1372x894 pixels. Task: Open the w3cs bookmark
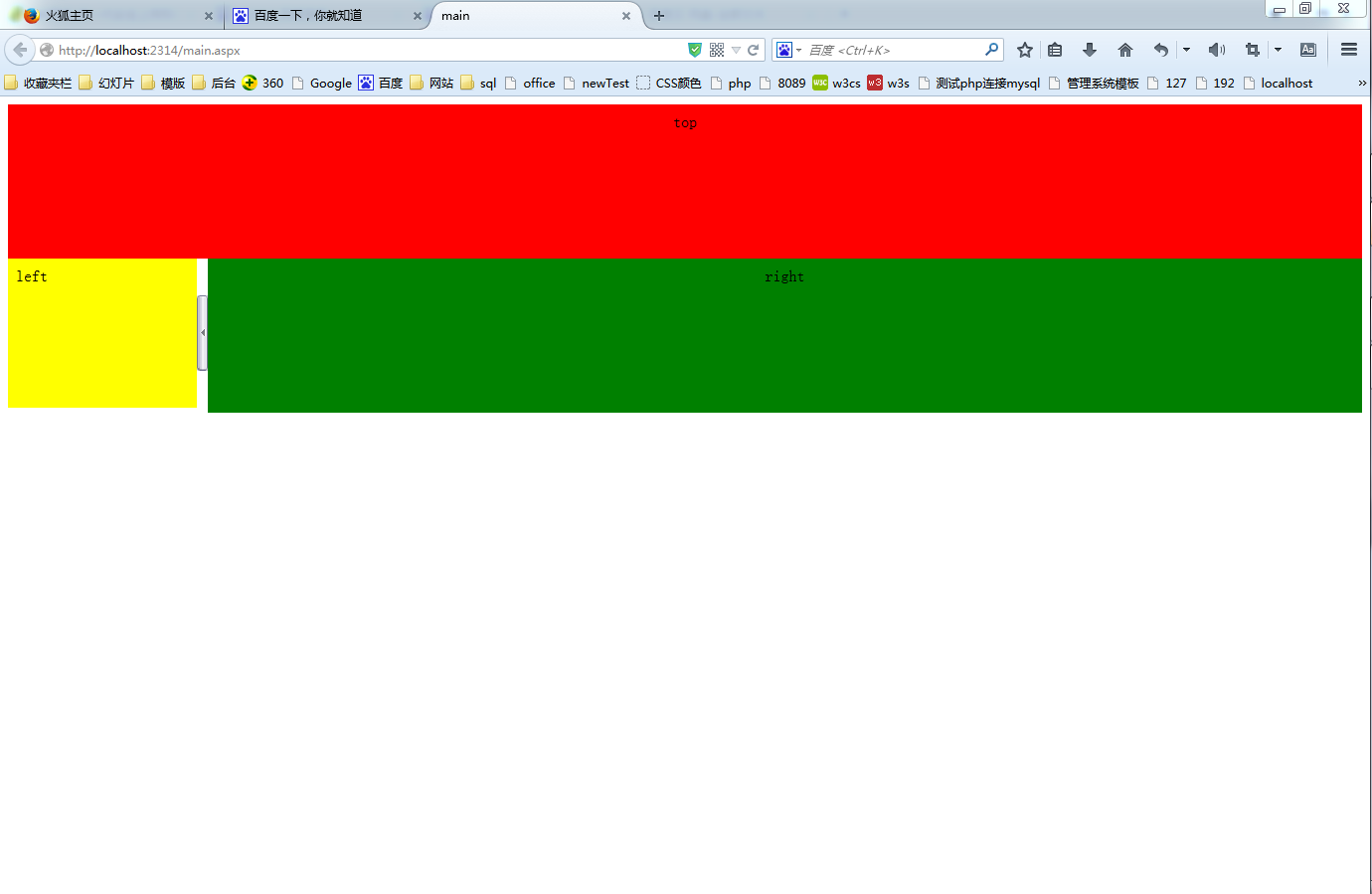tap(837, 83)
